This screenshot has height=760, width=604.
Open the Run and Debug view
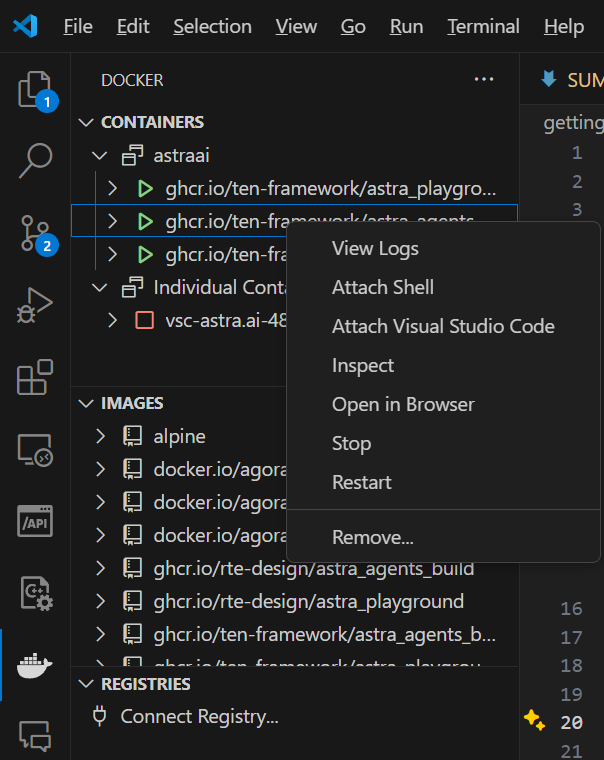point(35,305)
